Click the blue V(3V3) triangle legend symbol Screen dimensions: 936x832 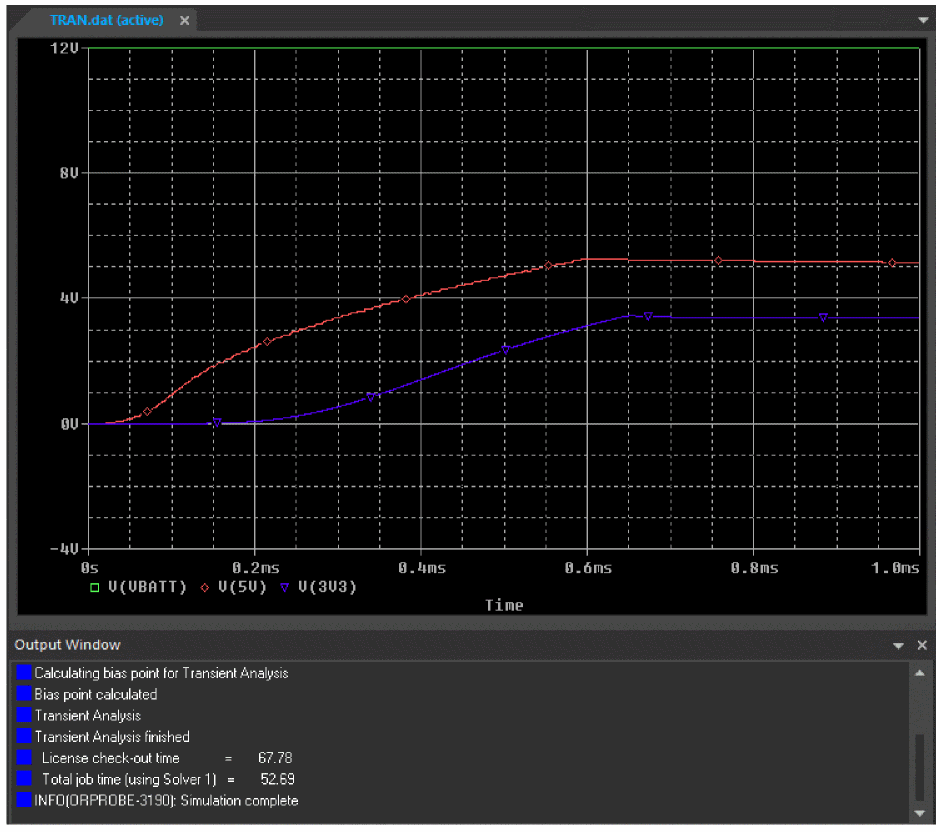pos(284,588)
